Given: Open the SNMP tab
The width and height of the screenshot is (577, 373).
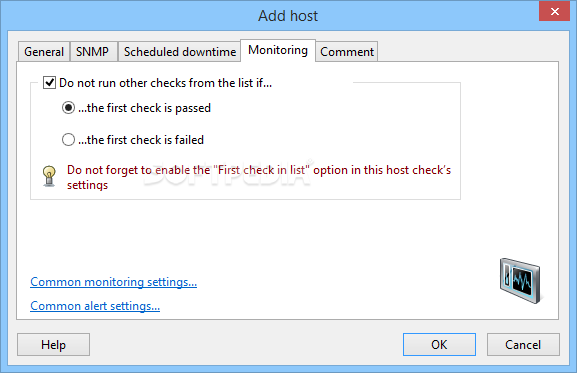Looking at the screenshot, I should pyautogui.click(x=93, y=51).
